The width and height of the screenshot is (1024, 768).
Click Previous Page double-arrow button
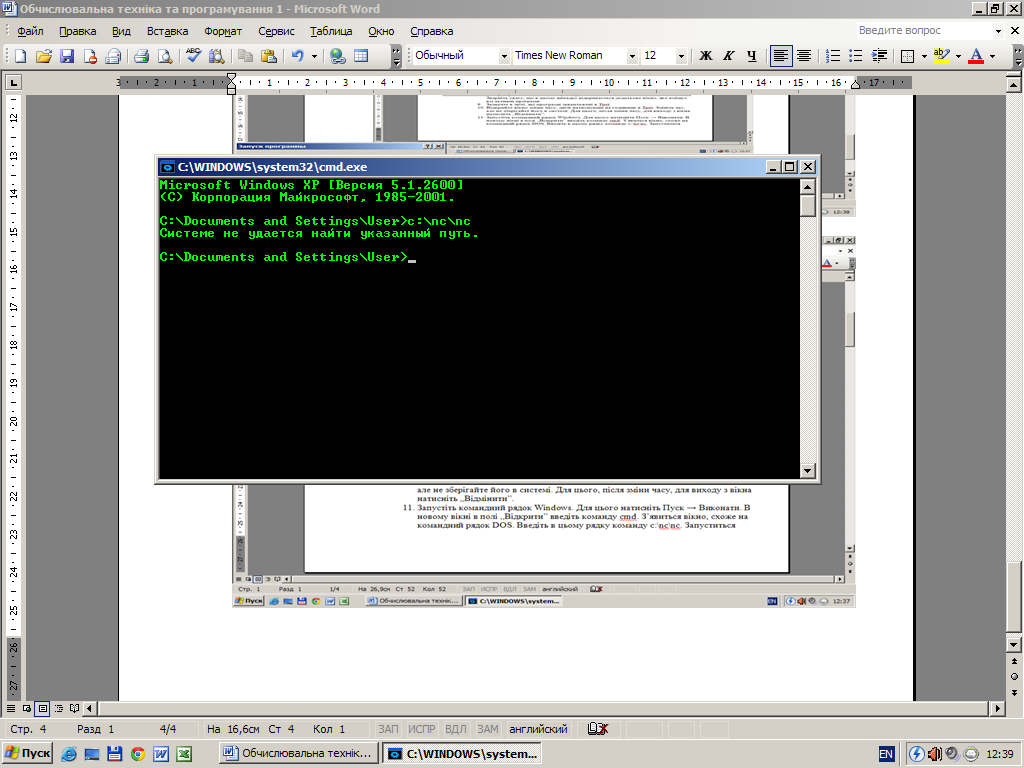[1014, 661]
